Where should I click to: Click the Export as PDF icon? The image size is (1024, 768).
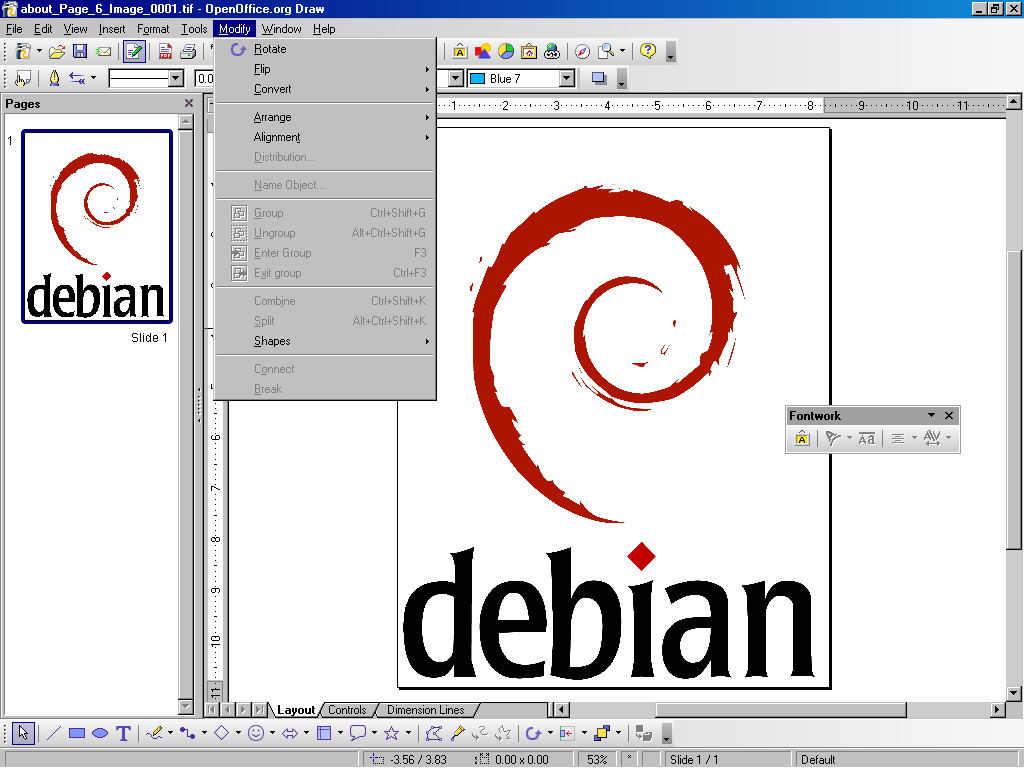pos(166,51)
